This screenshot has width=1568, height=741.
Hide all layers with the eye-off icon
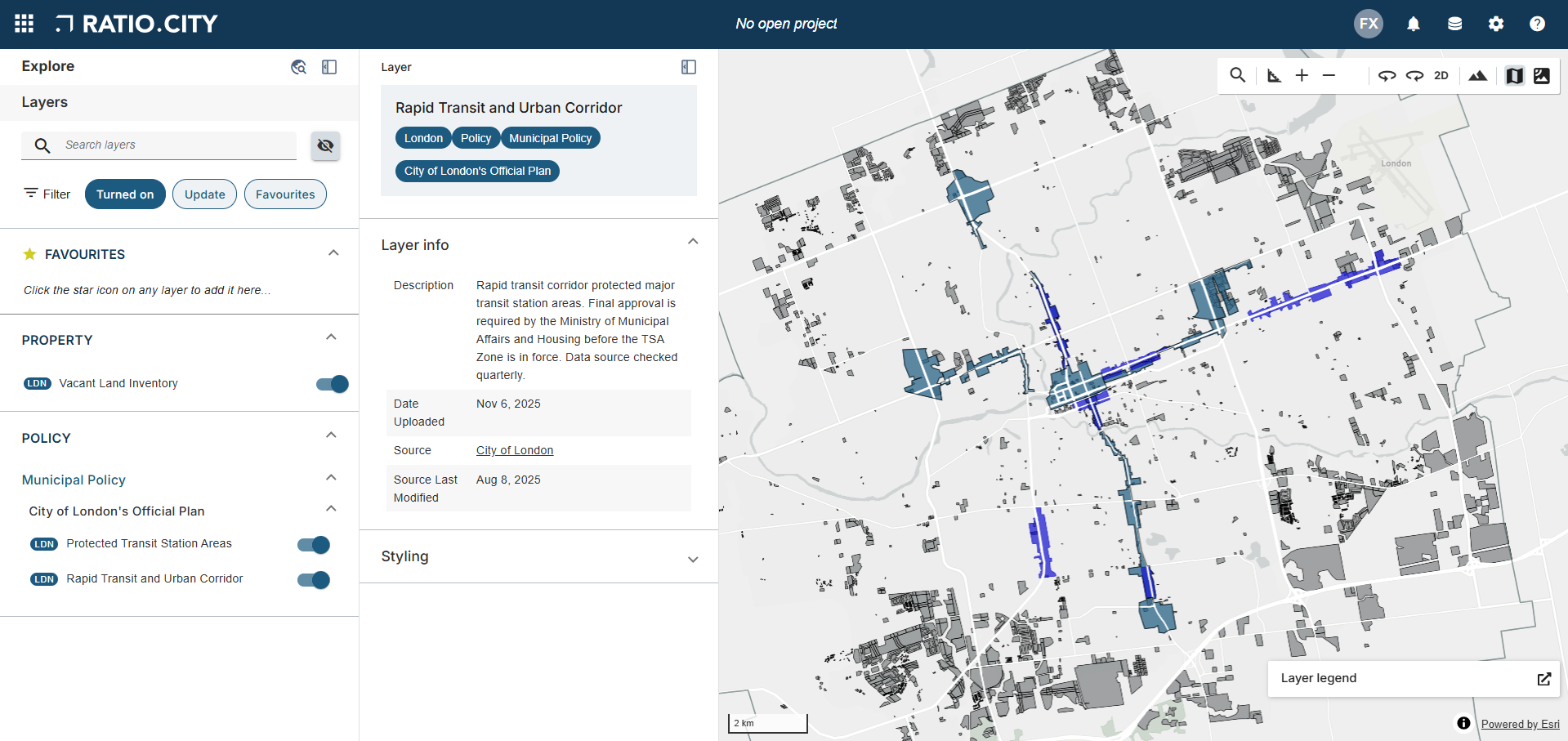325,145
